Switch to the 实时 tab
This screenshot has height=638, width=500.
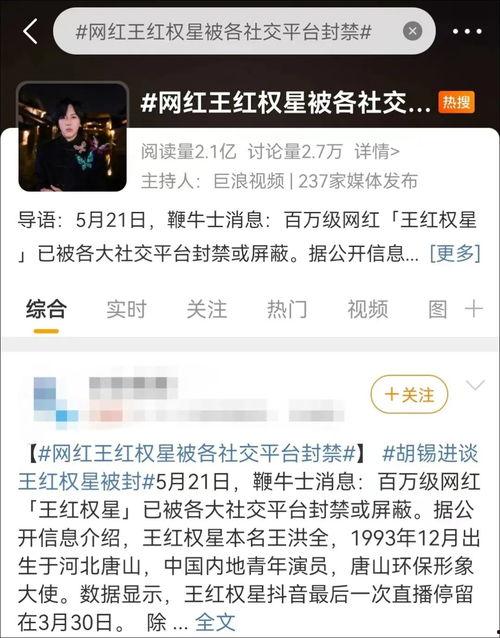pyautogui.click(x=126, y=309)
